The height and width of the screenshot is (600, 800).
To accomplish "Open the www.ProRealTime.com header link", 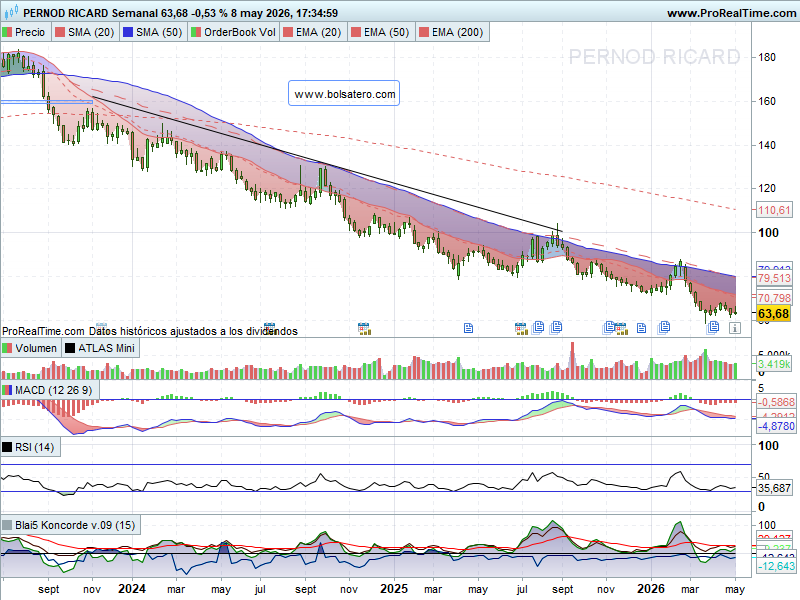I will point(731,13).
